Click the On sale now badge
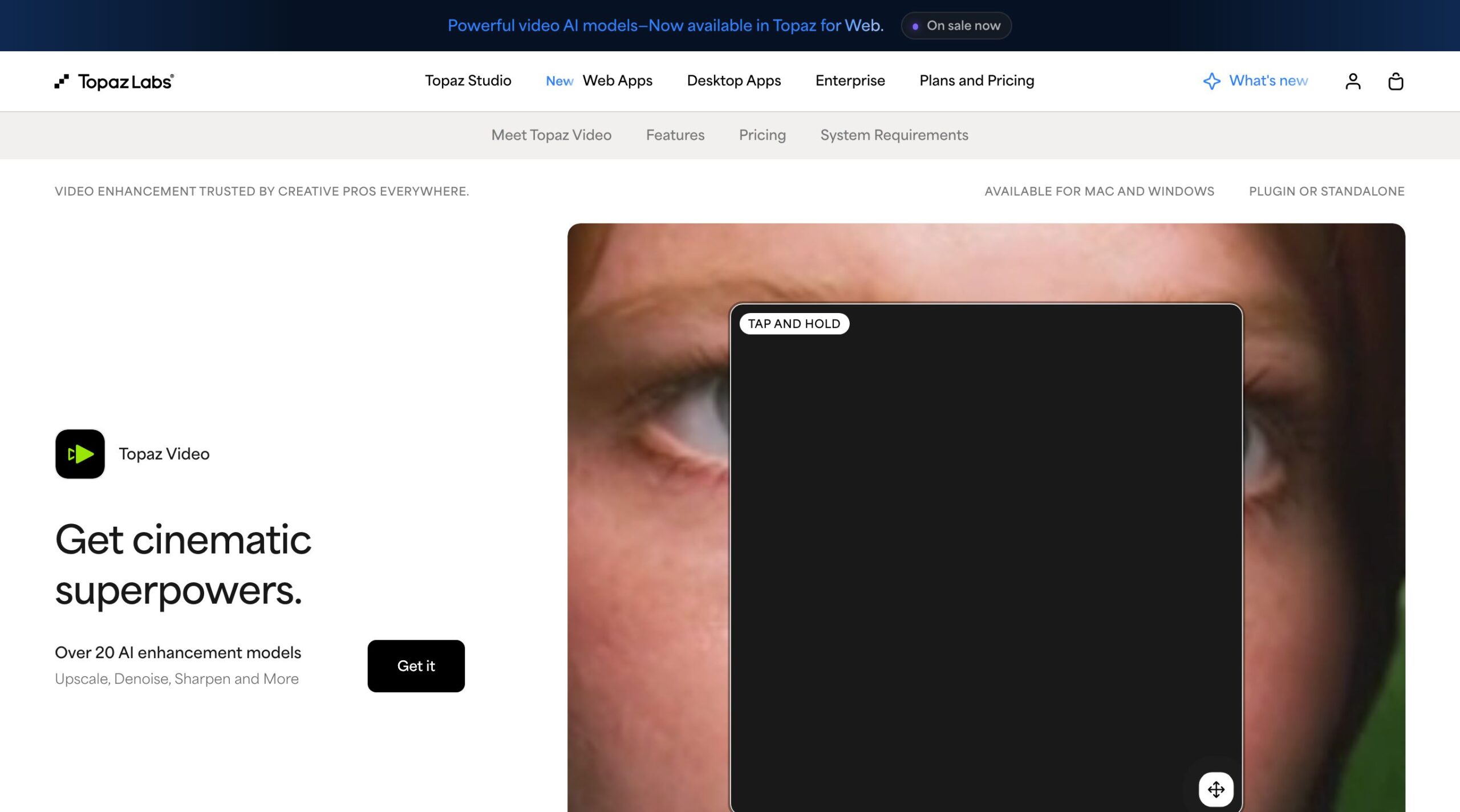Screen dimensions: 1460x812 (956, 26)
